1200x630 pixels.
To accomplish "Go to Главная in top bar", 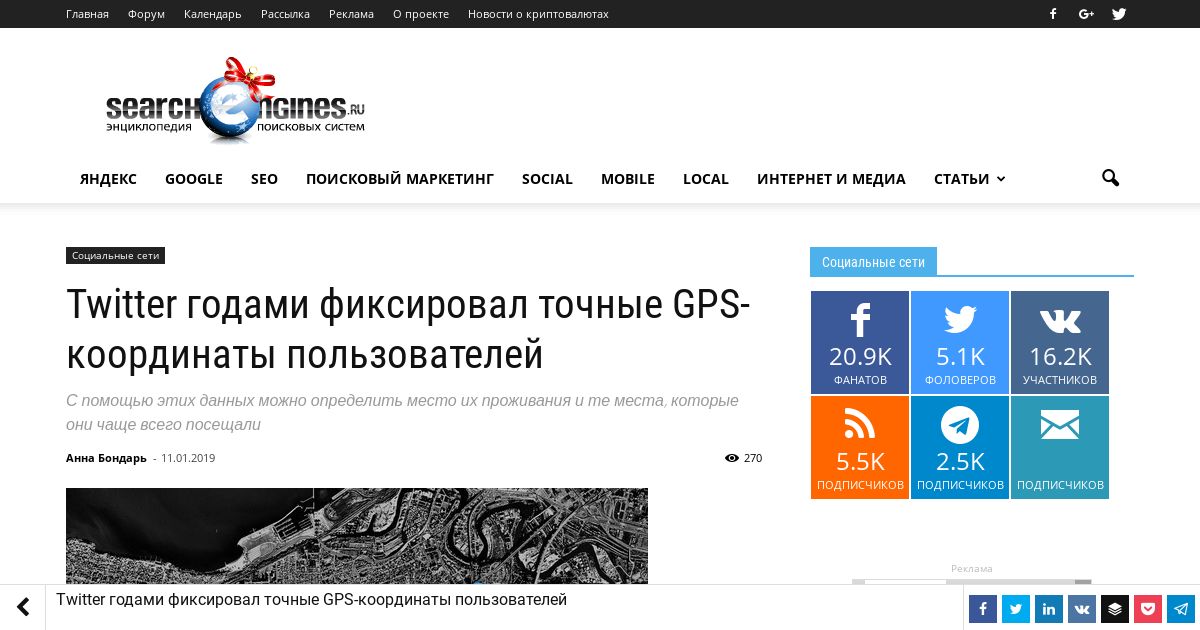I will 87,14.
